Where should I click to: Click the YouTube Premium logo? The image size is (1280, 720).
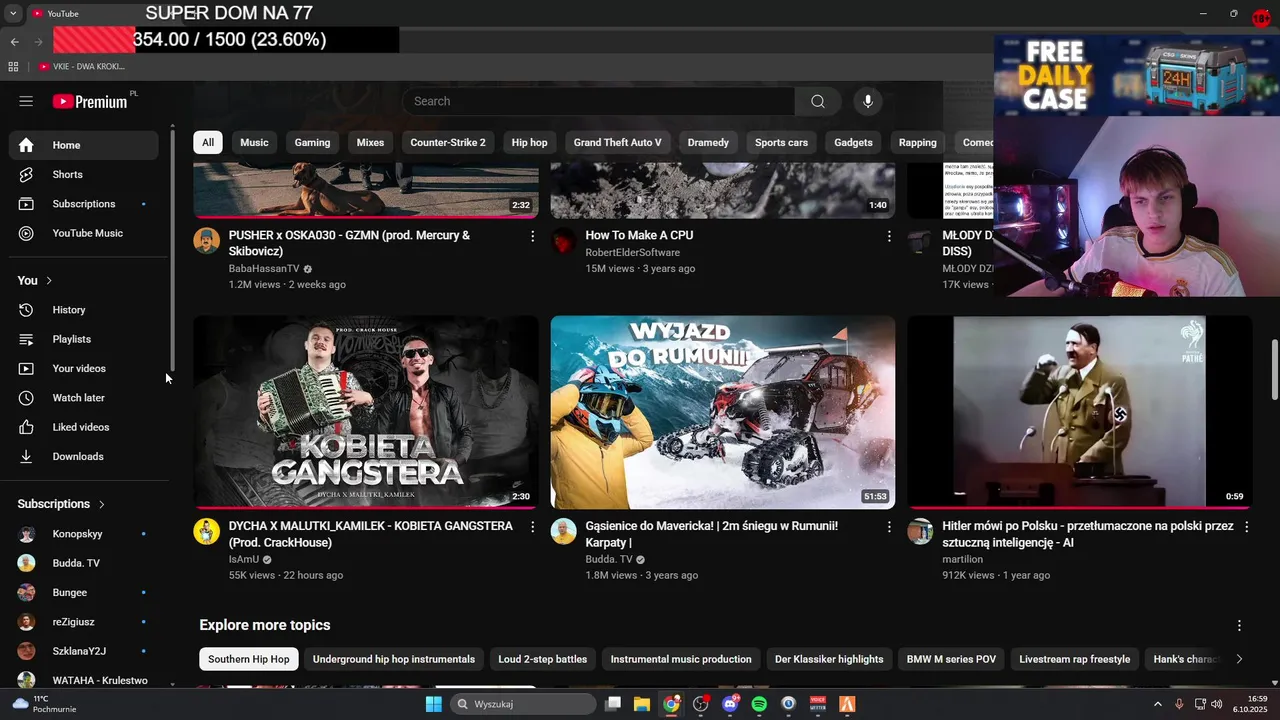pos(90,101)
